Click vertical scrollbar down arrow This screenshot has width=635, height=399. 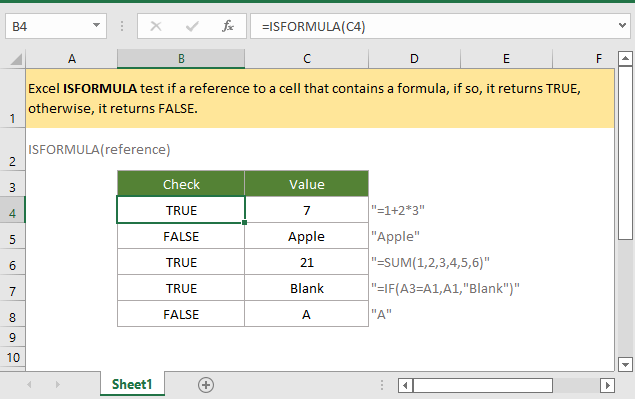(625, 364)
